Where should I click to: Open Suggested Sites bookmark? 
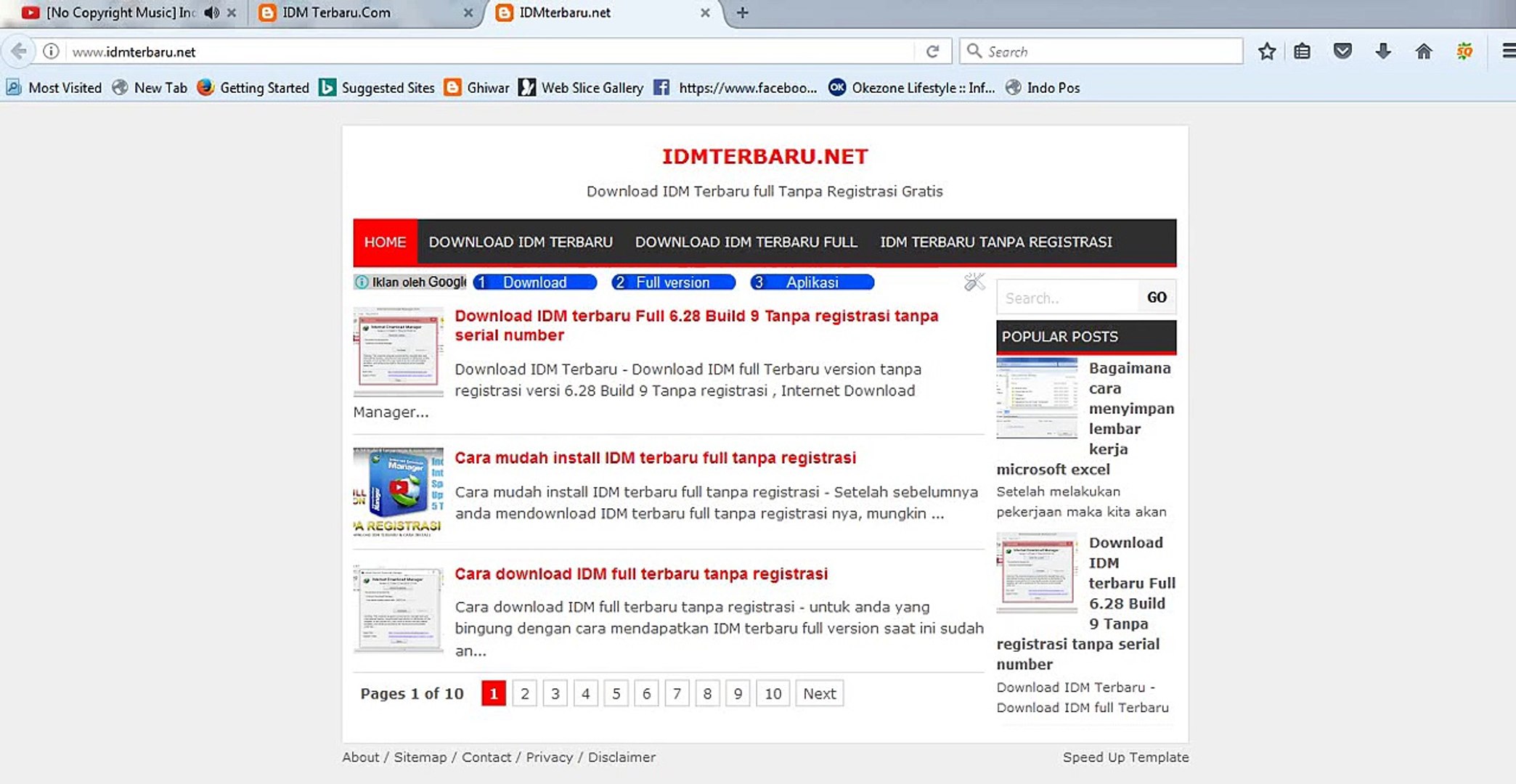377,88
